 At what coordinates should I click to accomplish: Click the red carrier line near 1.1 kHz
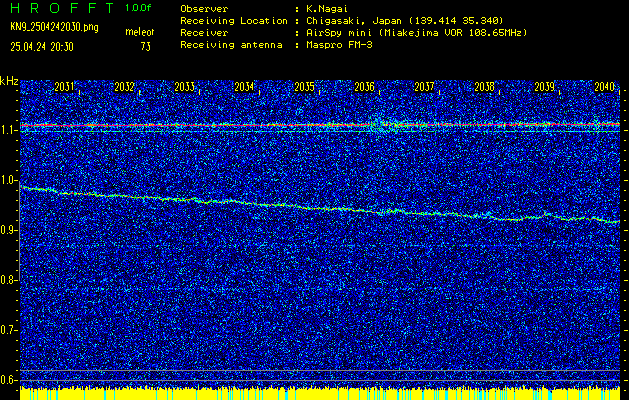click(320, 125)
